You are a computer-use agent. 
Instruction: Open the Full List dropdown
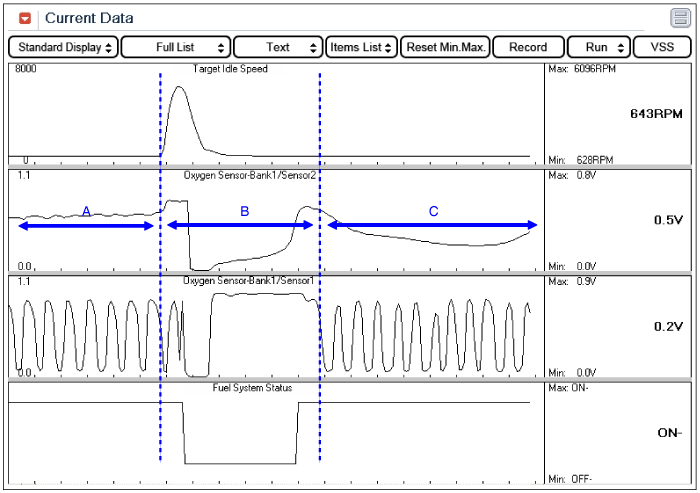(176, 47)
